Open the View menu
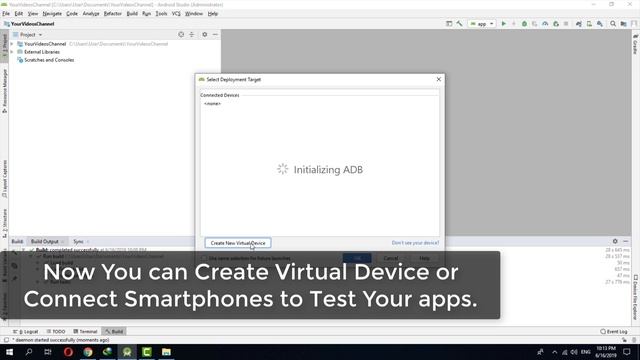Image resolution: width=640 pixels, height=360 pixels. 33,13
